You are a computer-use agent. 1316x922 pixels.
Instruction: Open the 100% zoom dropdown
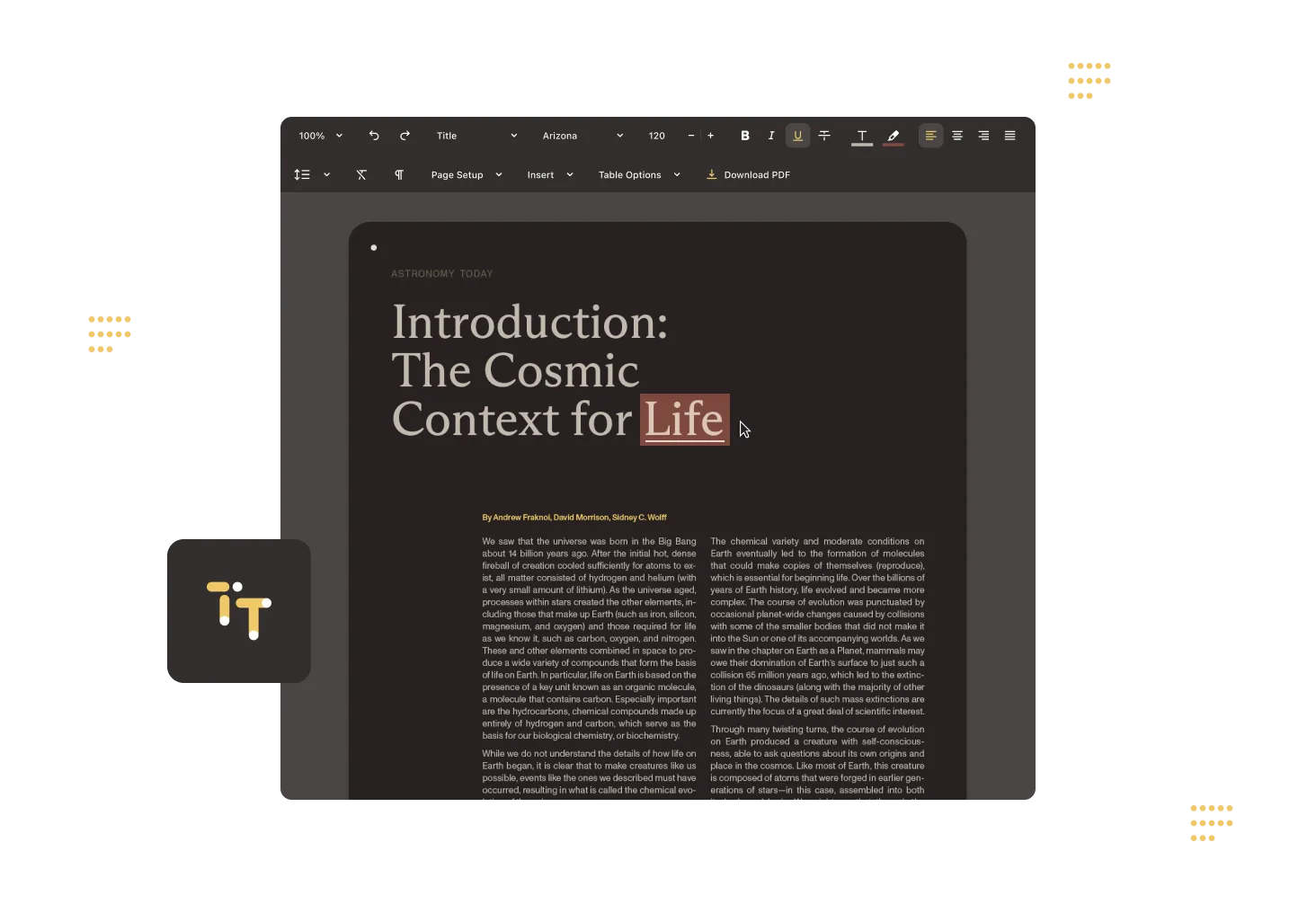tap(321, 136)
